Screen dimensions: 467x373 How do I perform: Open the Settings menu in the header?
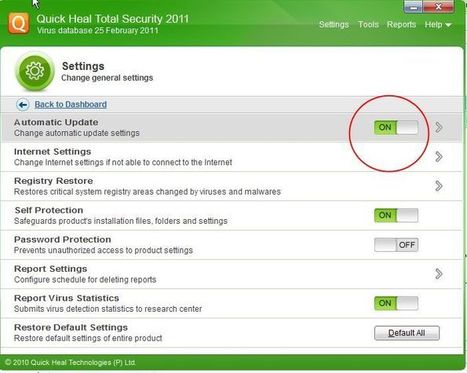(x=334, y=25)
